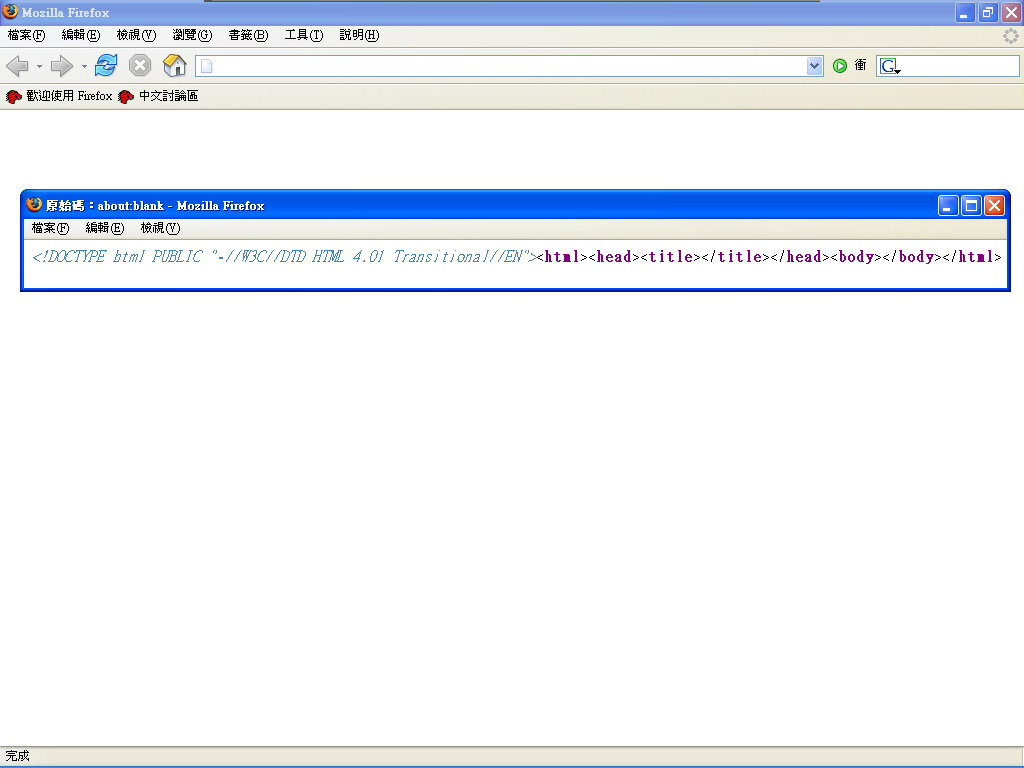Go to the Home page
This screenshot has height=768, width=1024.
pos(175,66)
